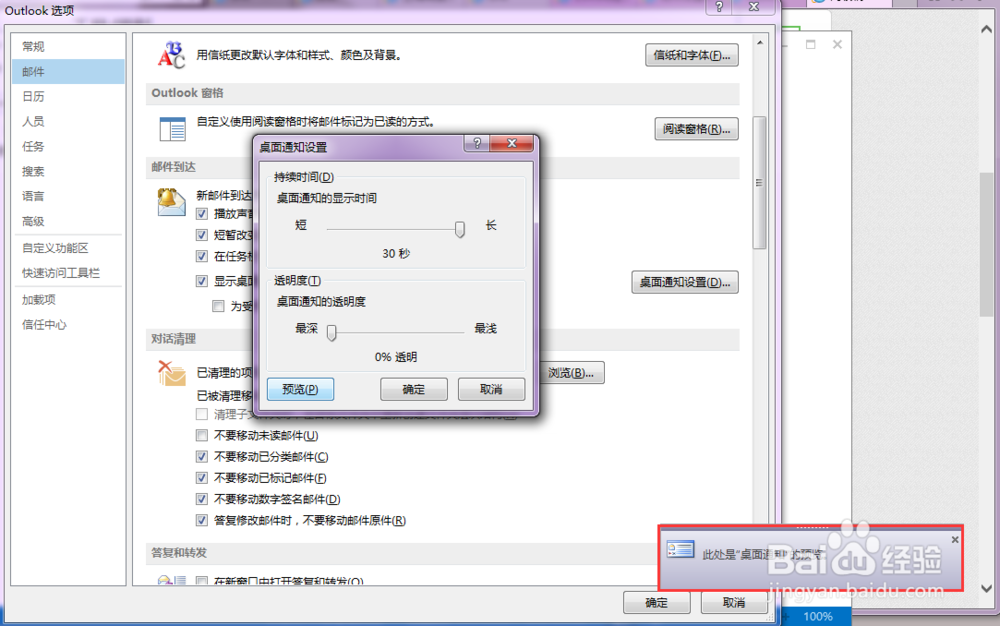Screen dimensions: 1000x626
Task: Toggle the 短暂改变 mouse pointer checkbox
Action: click(x=202, y=235)
